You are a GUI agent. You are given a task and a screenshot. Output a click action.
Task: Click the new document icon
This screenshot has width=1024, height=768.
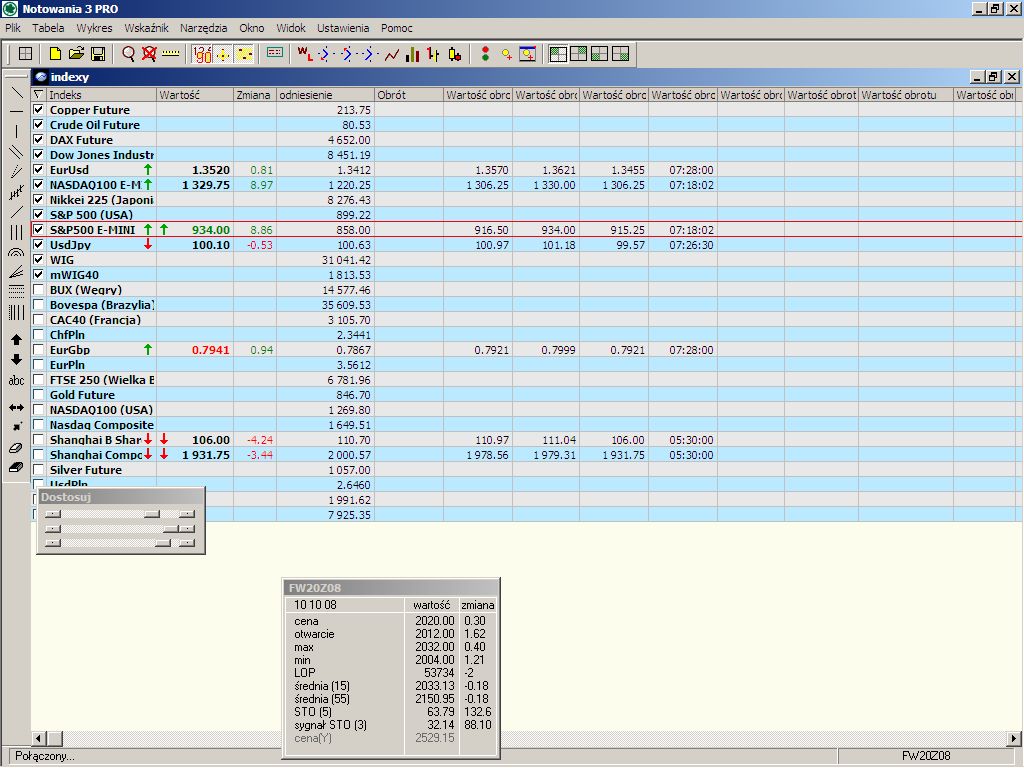[55, 54]
